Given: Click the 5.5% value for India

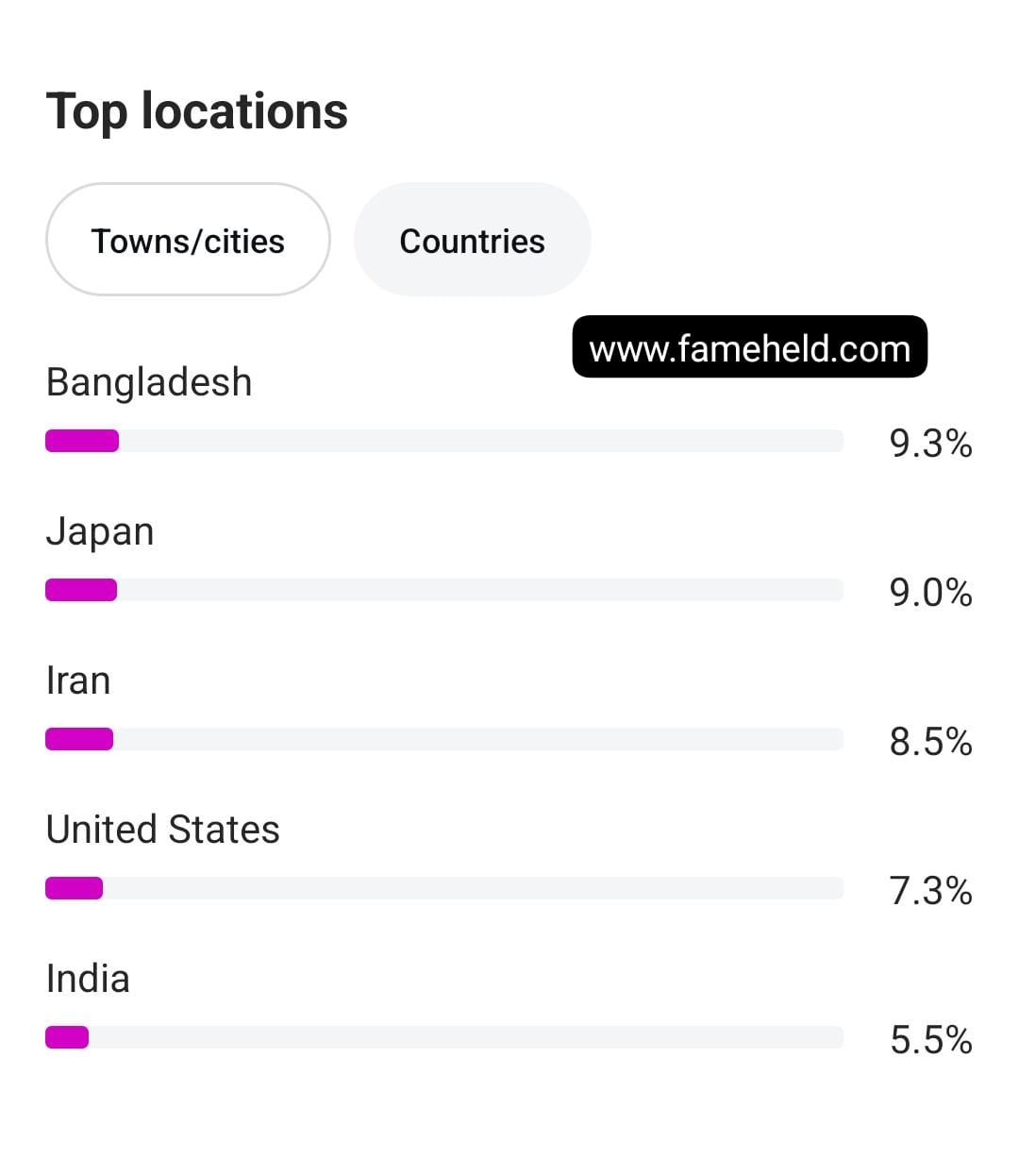Looking at the screenshot, I should [930, 1040].
